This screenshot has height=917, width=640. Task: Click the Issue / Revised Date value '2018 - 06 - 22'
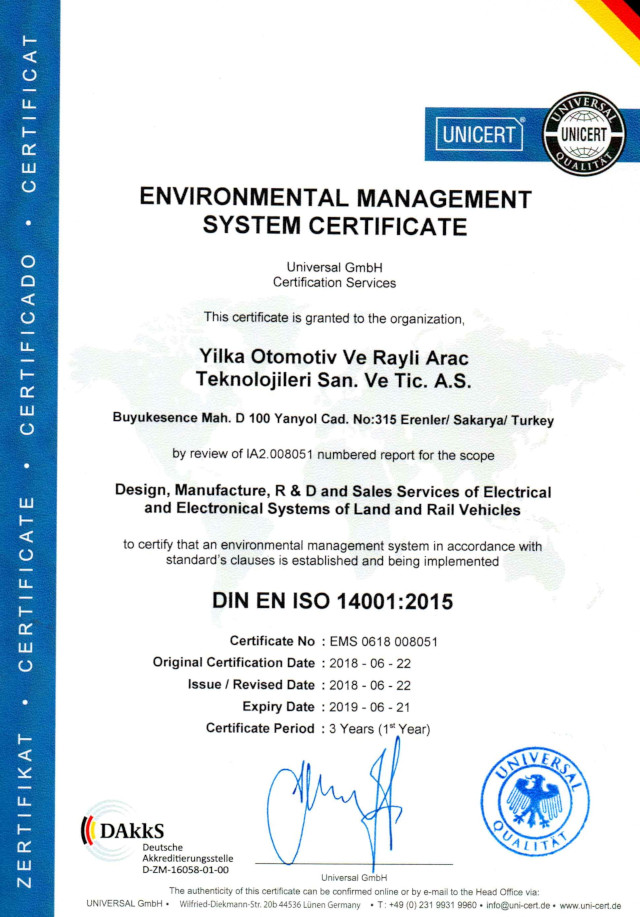pyautogui.click(x=370, y=685)
